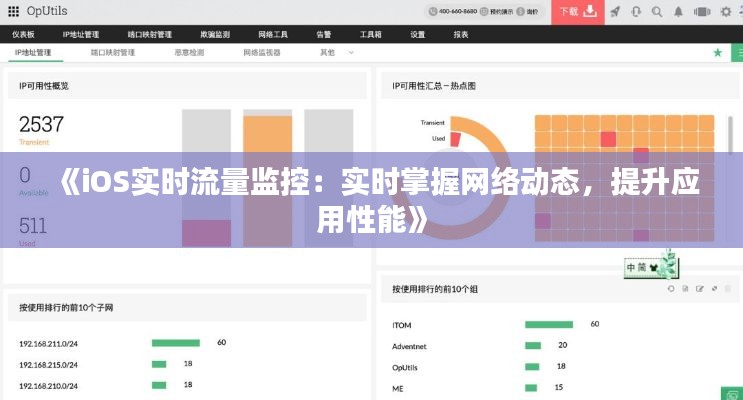Click the green bar for 192.168.211.0/24
The height and width of the screenshot is (400, 743).
click(x=176, y=343)
